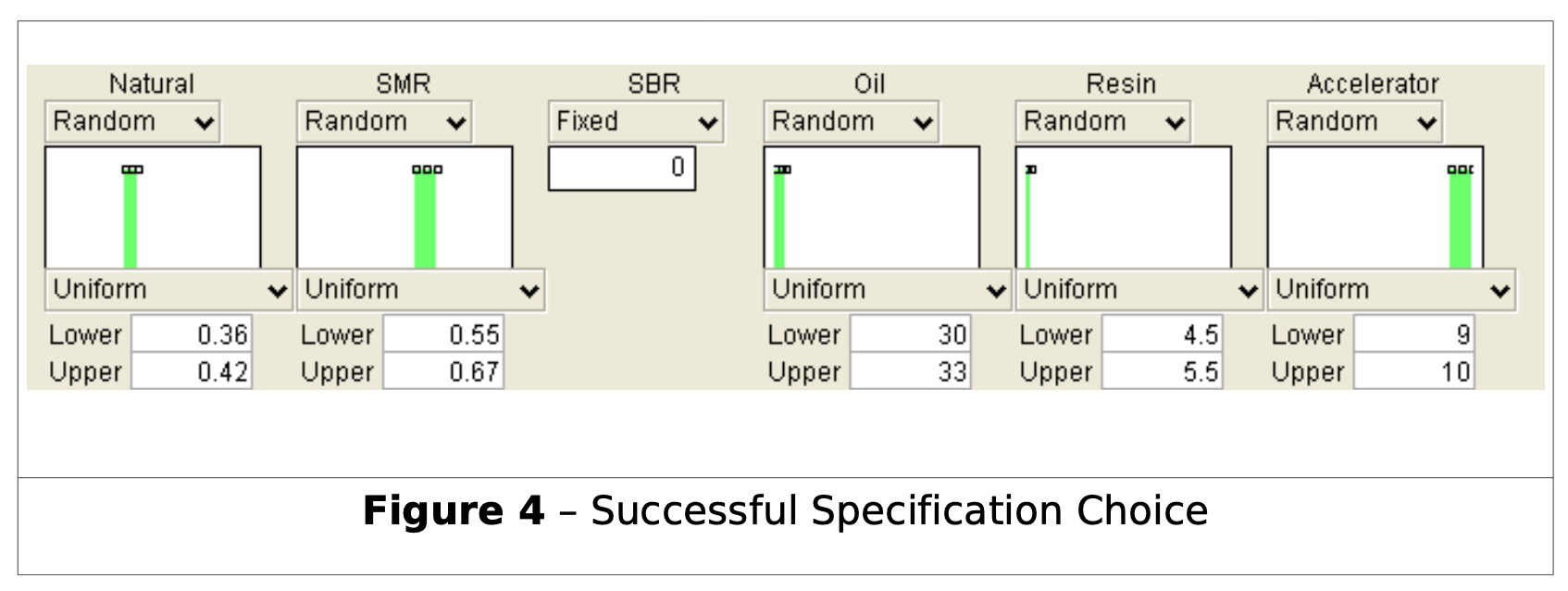Change SMR from Random using its dropdown

(x=383, y=120)
